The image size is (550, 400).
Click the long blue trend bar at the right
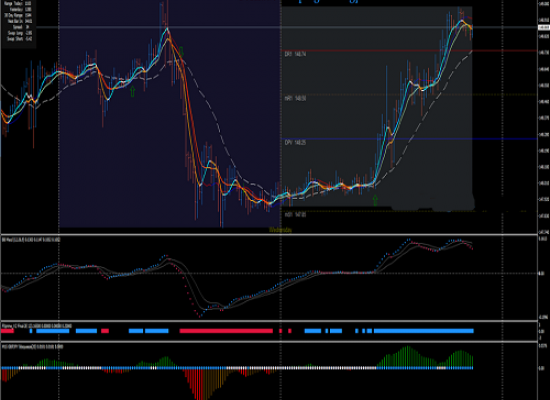coord(424,331)
